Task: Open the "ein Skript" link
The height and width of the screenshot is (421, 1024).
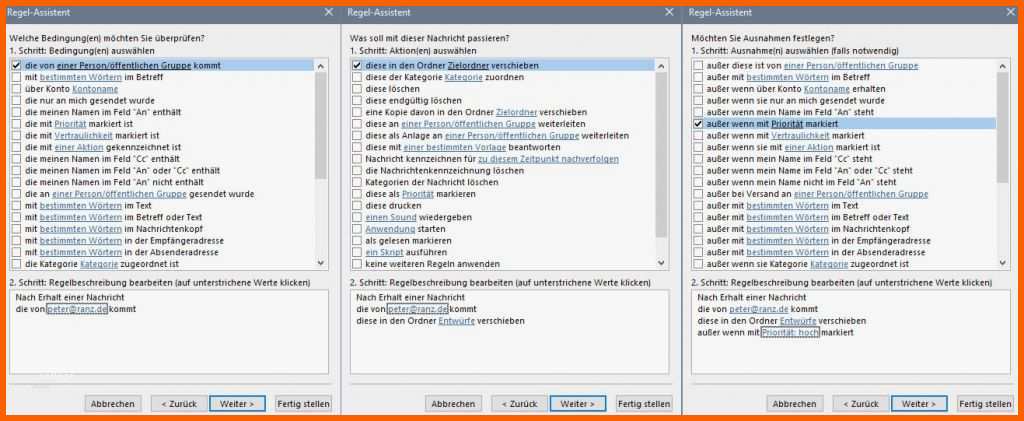Action: click(383, 252)
